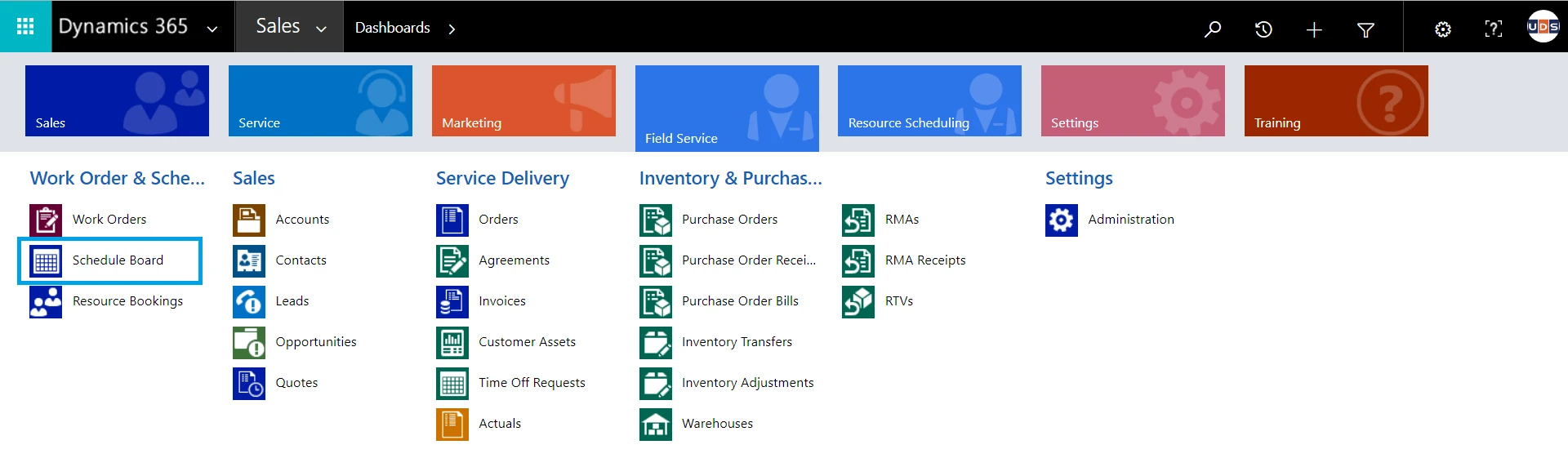Open the Time Off Requests link text
The width and height of the screenshot is (1568, 467).
(x=532, y=383)
